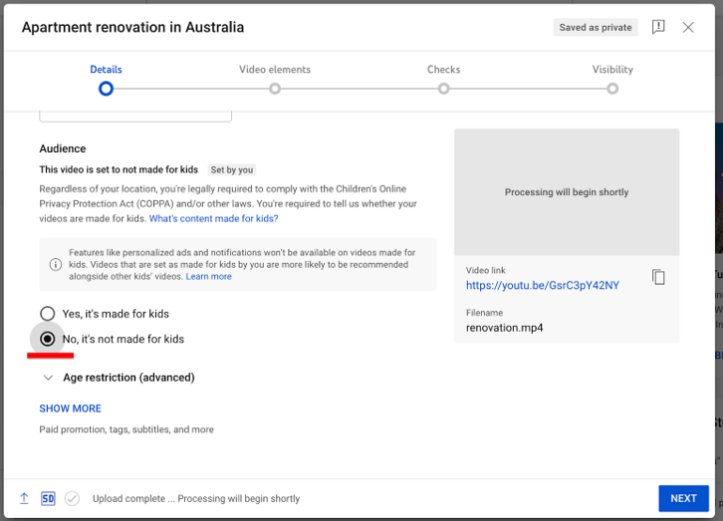This screenshot has height=521, width=723.
Task: Click the SD quality status icon
Action: [x=48, y=498]
